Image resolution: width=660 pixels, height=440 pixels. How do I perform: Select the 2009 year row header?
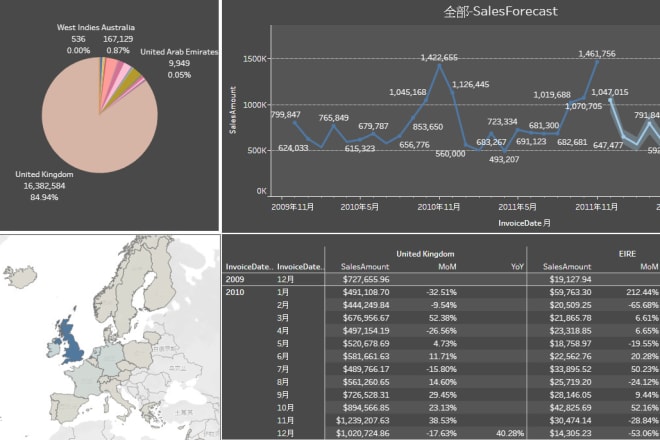pyautogui.click(x=235, y=279)
